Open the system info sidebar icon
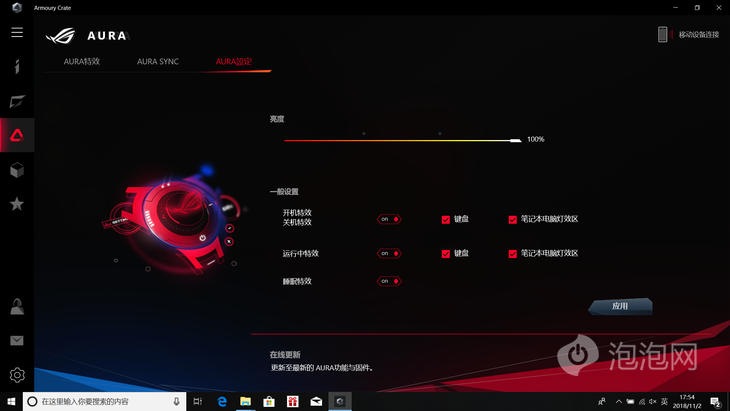This screenshot has height=411, width=730. click(x=17, y=67)
